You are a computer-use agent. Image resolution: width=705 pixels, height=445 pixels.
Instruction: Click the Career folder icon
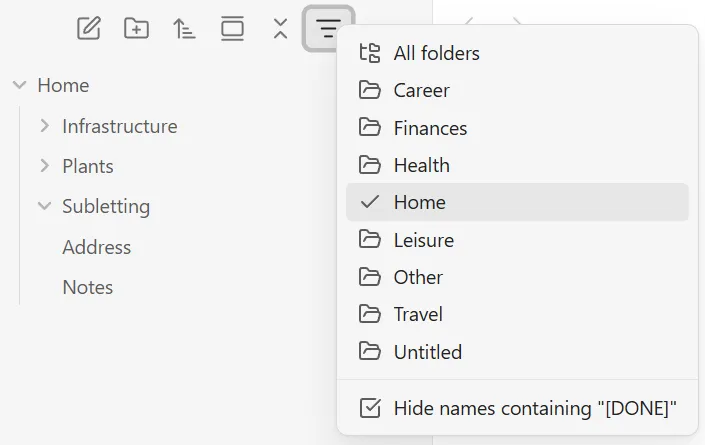point(370,90)
